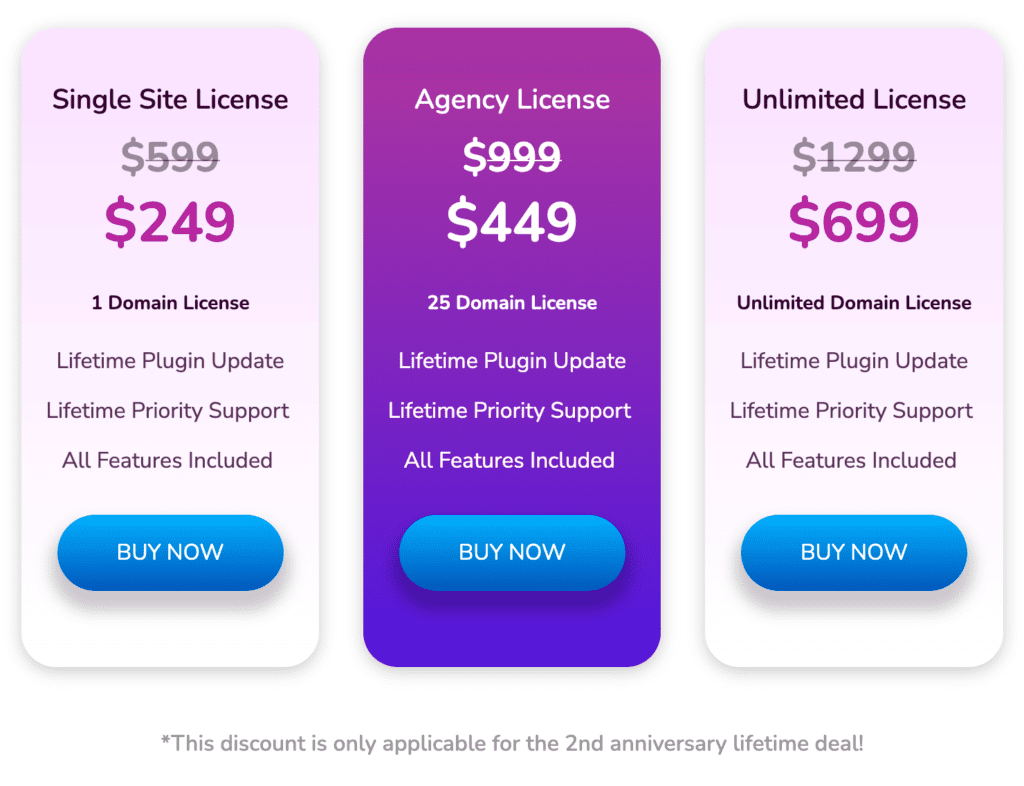This screenshot has height=786, width=1024.
Task: Click the 1 Domain License text
Action: [170, 303]
